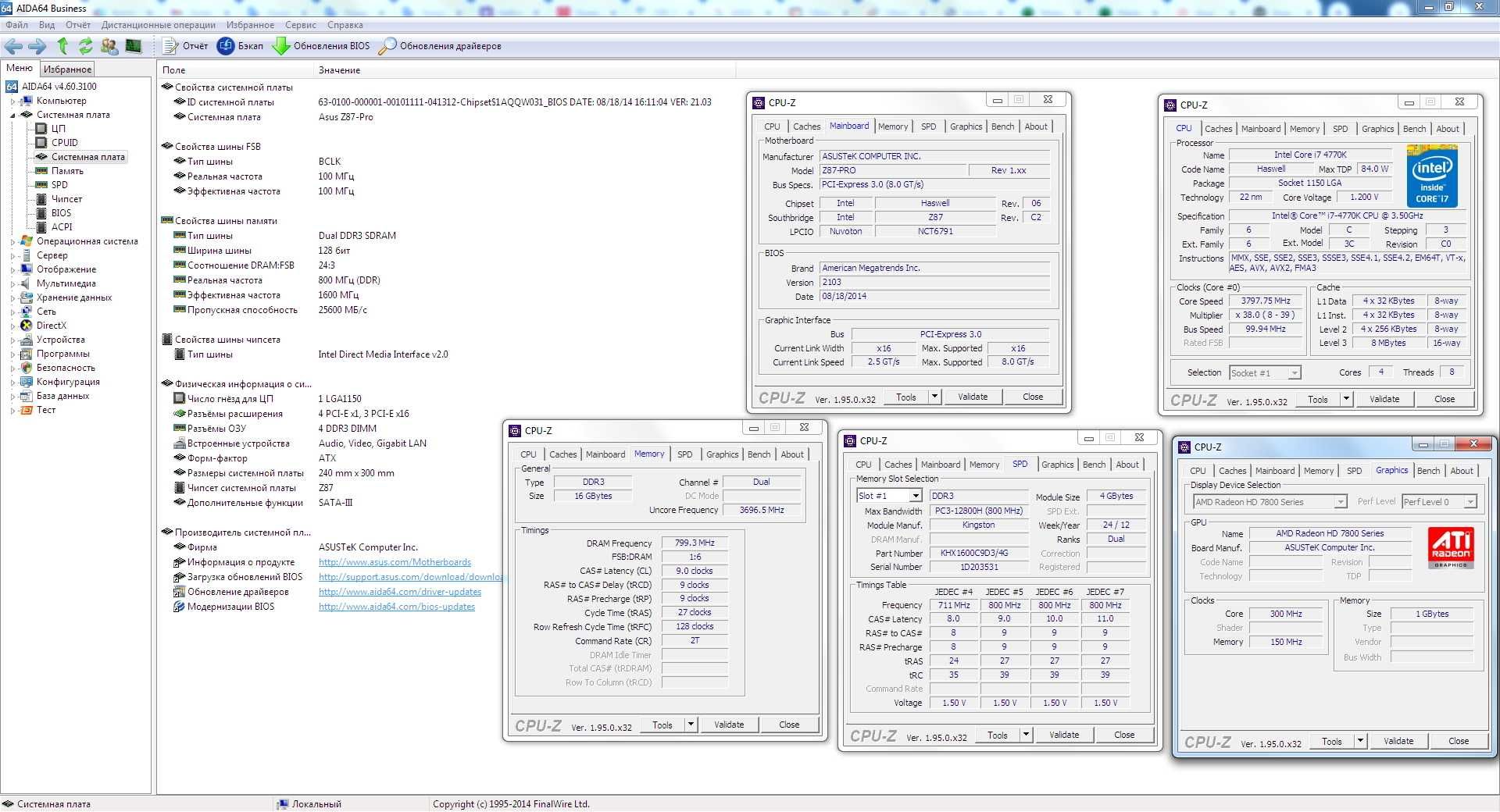Screen dimensions: 1500x812
Task: Click the Бэкап toolbar button
Action: coord(241,46)
